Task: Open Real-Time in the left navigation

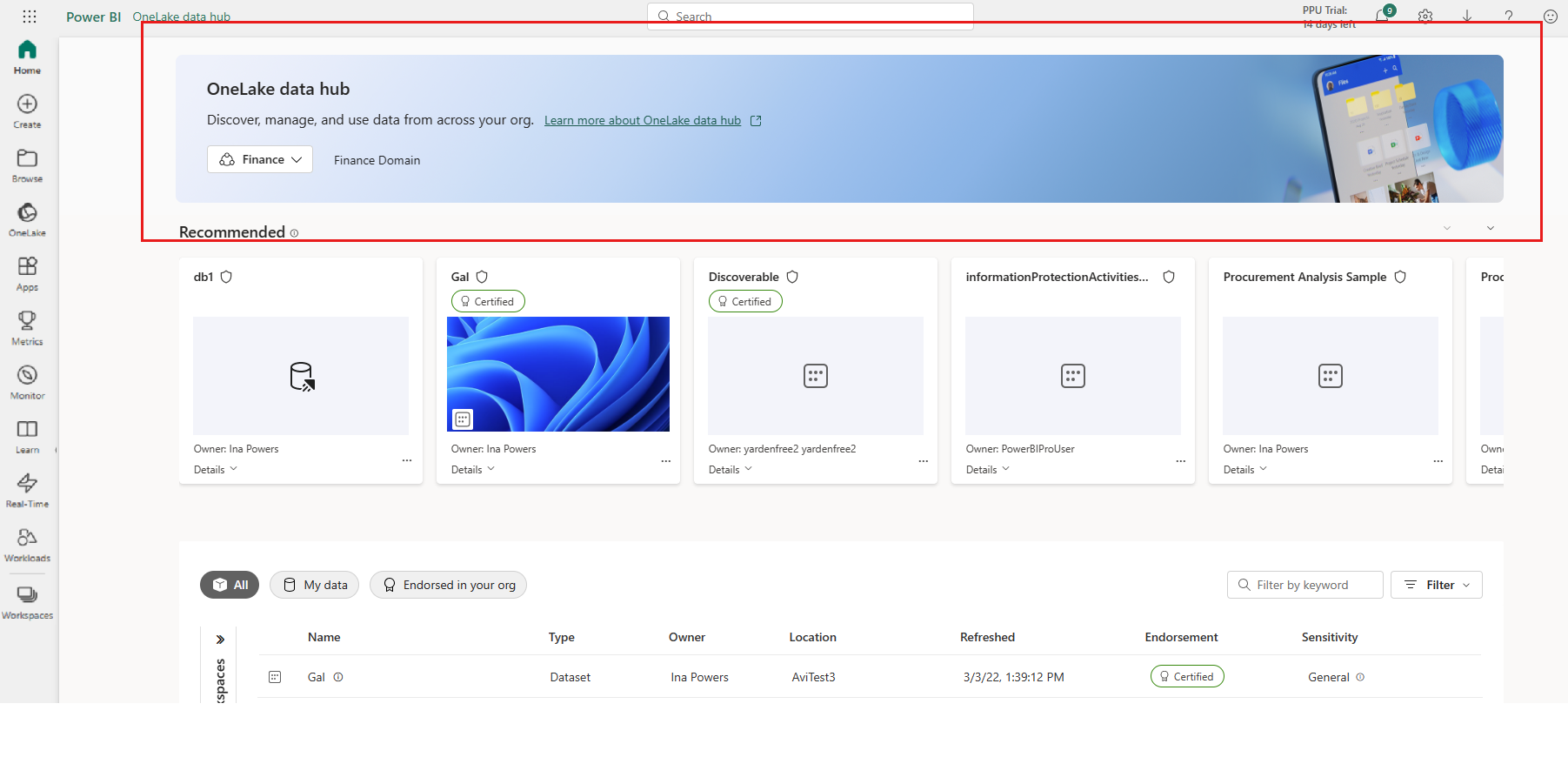Action: (27, 491)
